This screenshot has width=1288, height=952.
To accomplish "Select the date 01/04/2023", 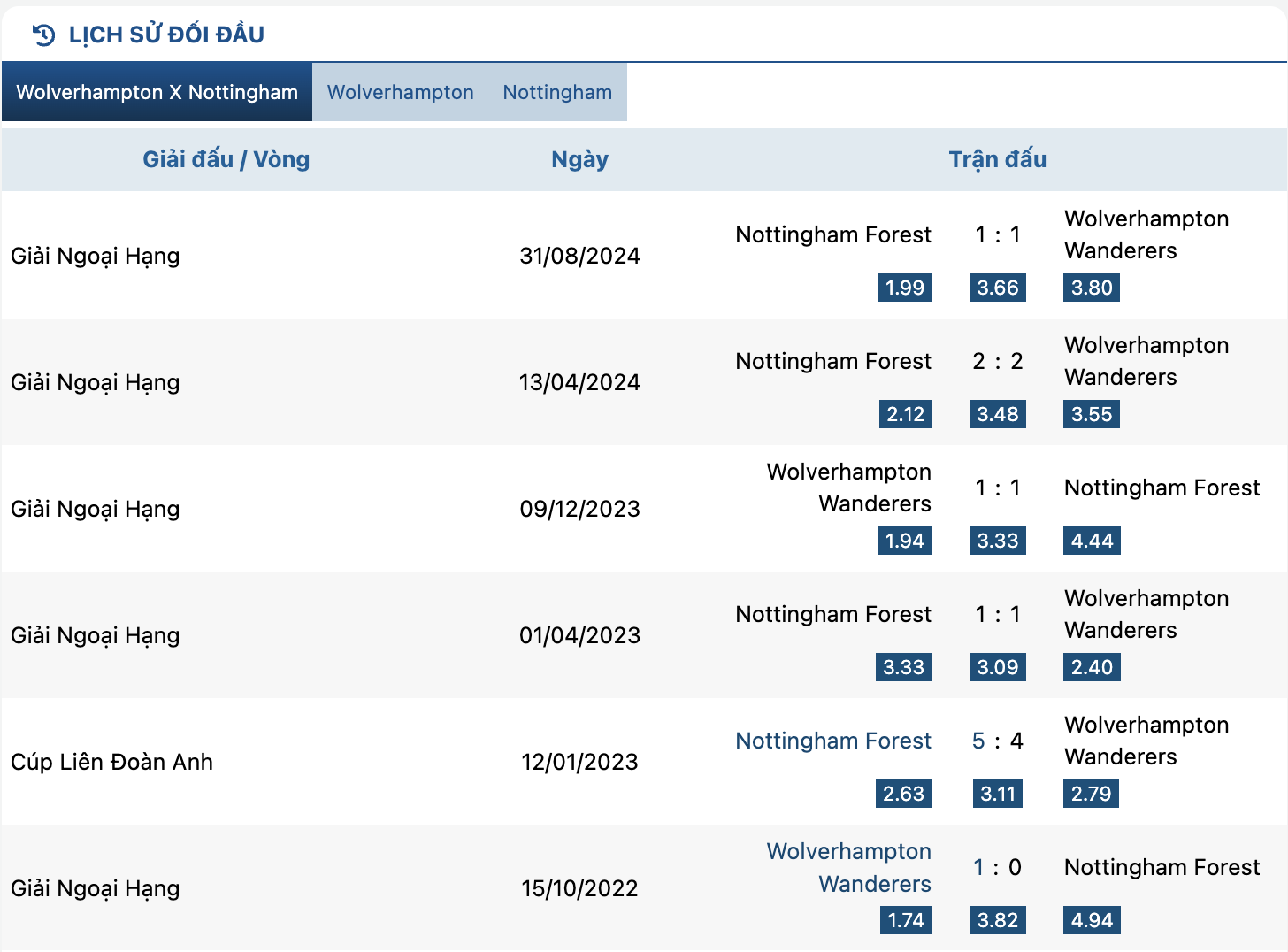I will [x=580, y=635].
